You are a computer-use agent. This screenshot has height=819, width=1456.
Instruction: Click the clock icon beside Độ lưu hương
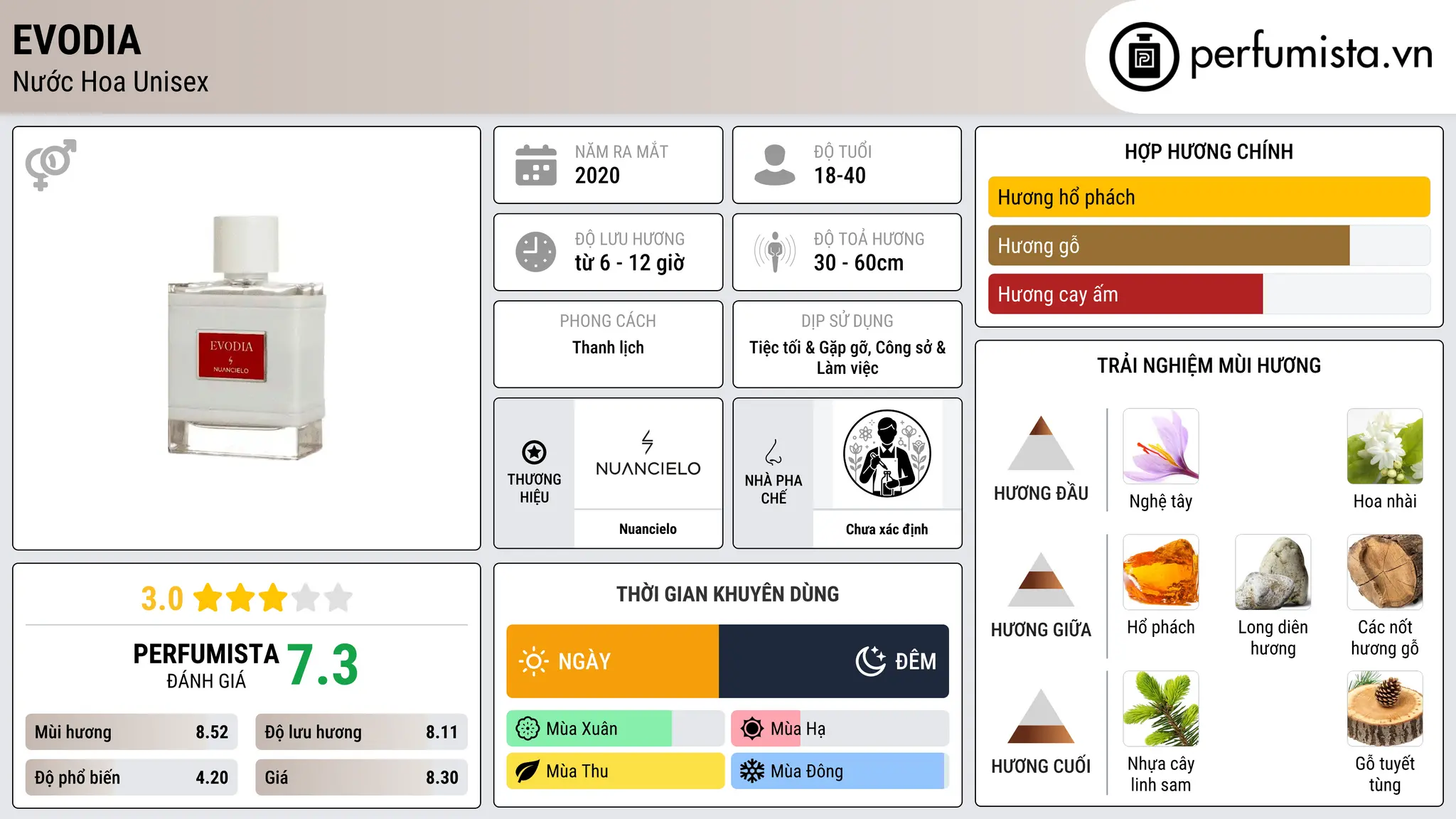pos(536,252)
